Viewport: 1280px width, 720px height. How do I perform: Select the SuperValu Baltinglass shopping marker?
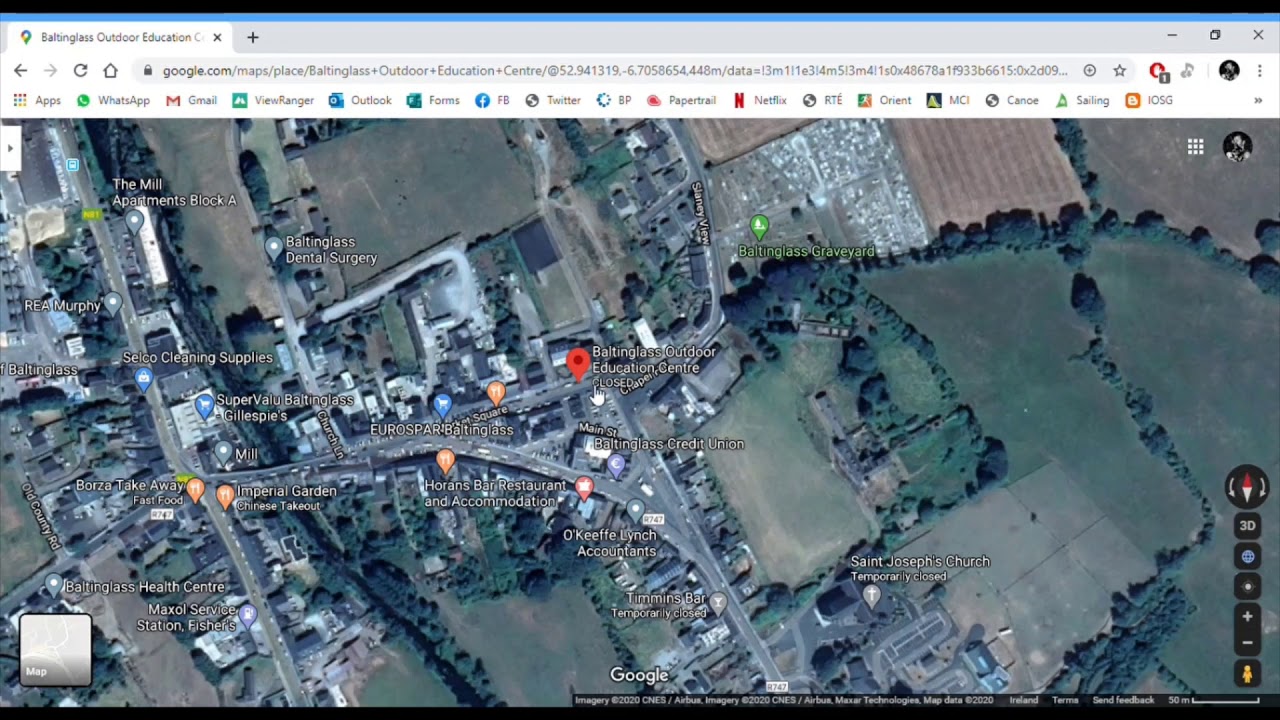[x=205, y=405]
